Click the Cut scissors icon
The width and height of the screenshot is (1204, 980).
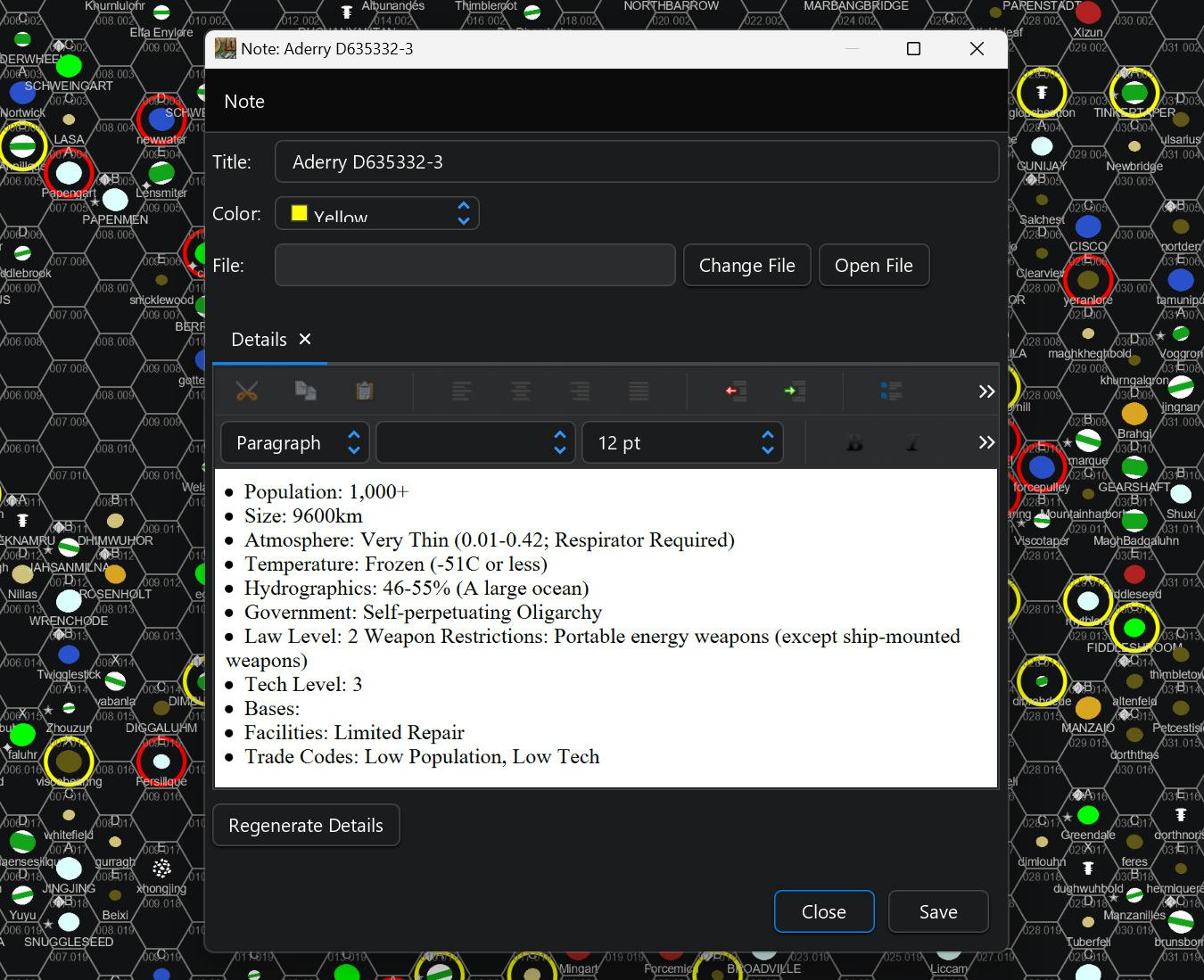point(246,391)
